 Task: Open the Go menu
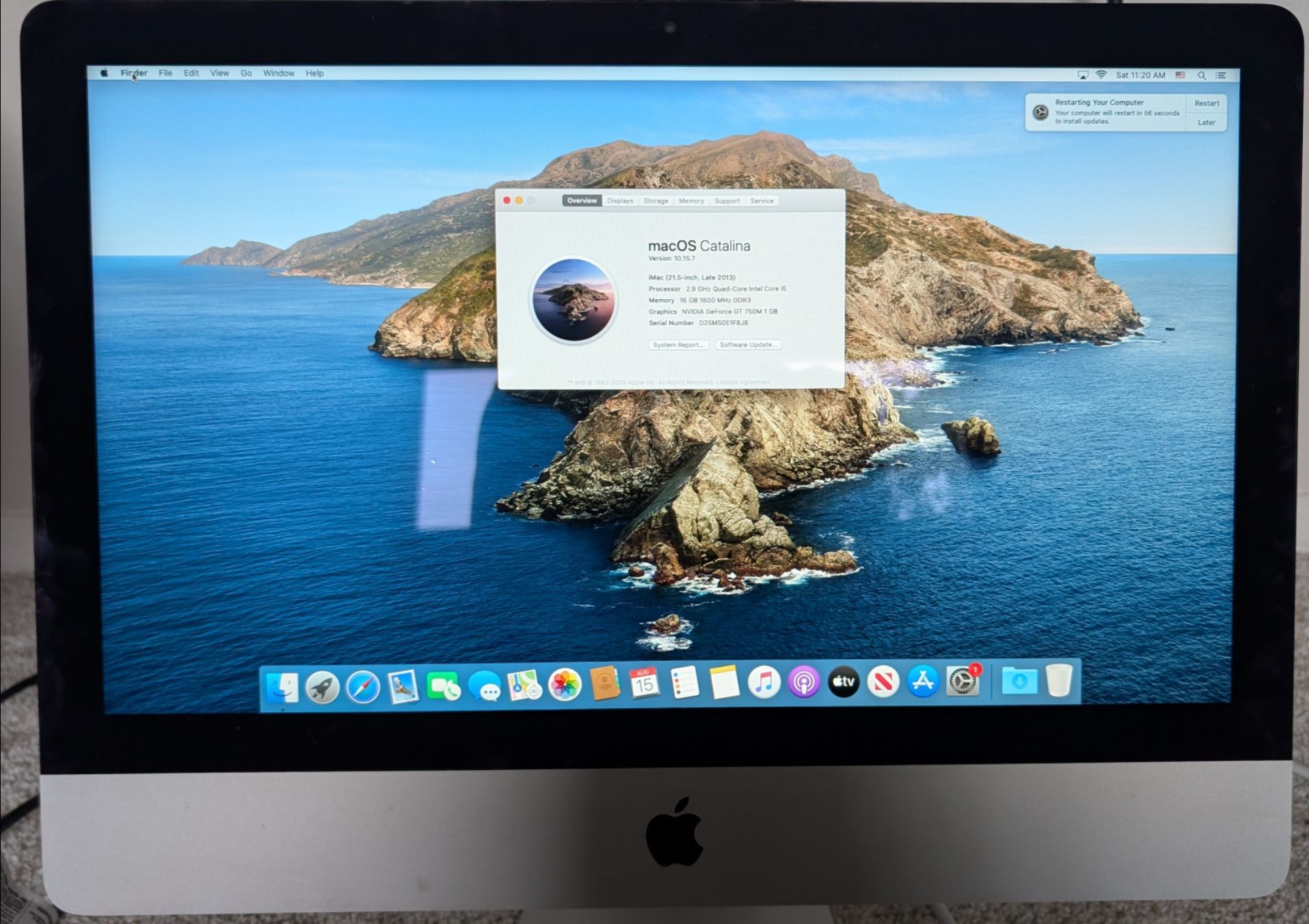click(246, 73)
